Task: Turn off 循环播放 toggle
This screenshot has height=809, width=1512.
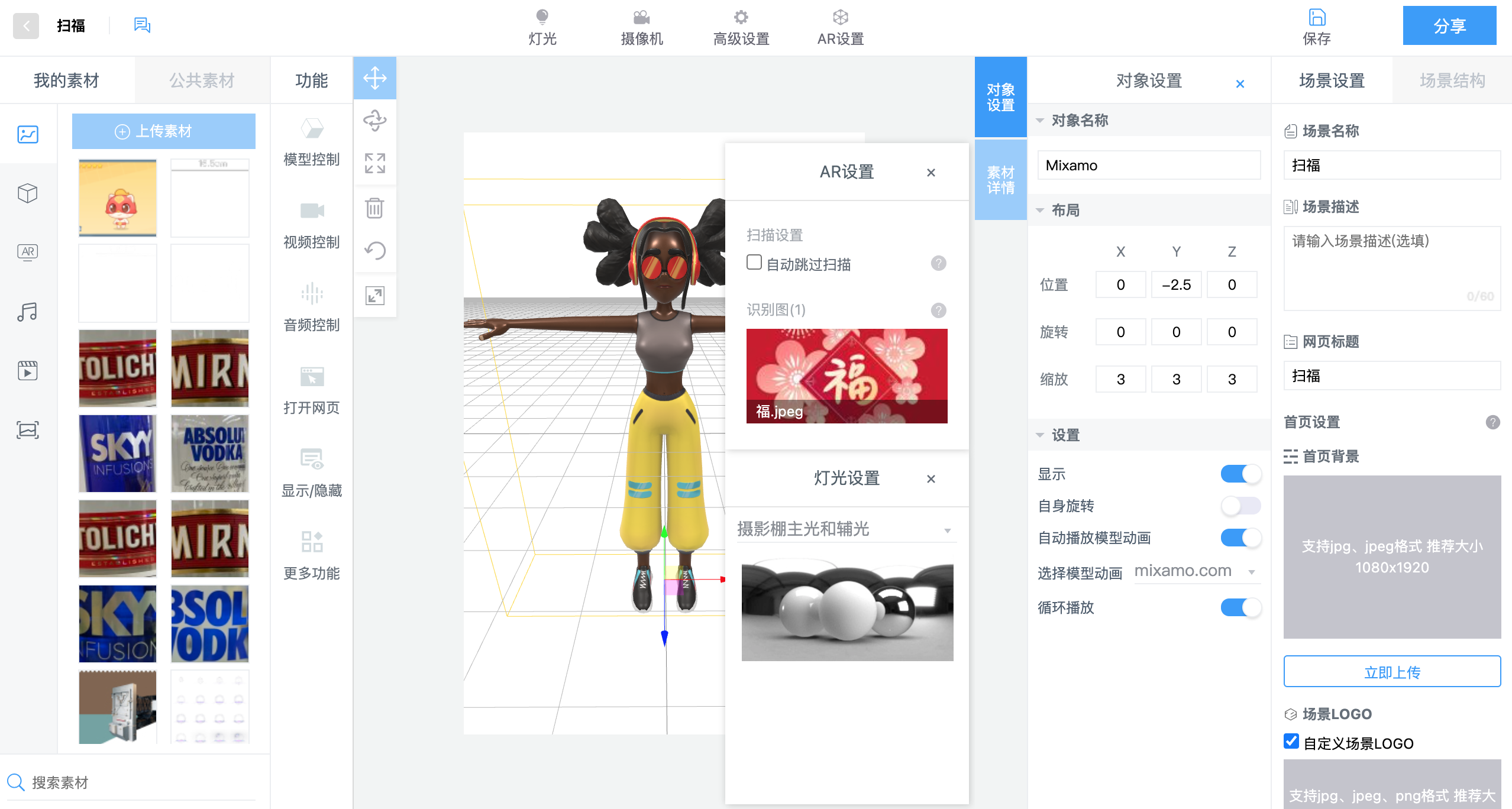Action: coord(1240,607)
